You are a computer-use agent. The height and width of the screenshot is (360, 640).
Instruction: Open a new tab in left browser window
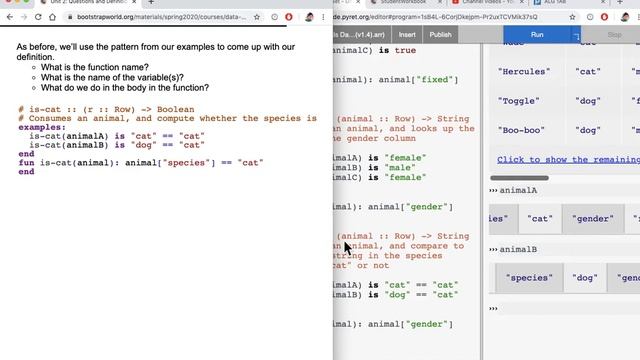(x=151, y=2)
